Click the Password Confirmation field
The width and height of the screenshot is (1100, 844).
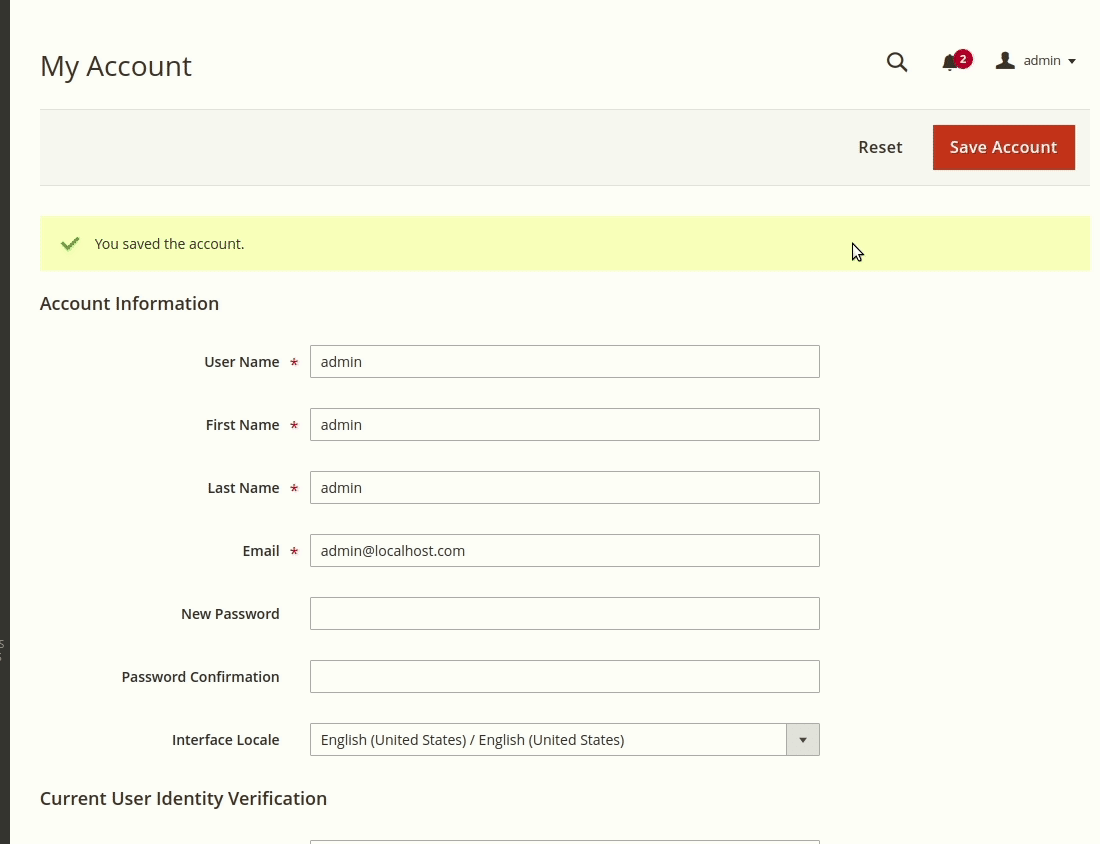pyautogui.click(x=564, y=676)
